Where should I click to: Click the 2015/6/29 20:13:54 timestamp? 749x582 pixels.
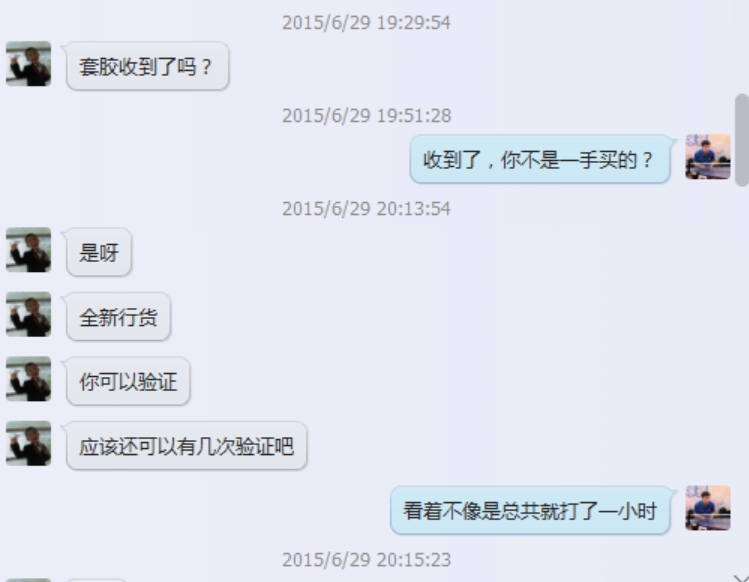(366, 209)
